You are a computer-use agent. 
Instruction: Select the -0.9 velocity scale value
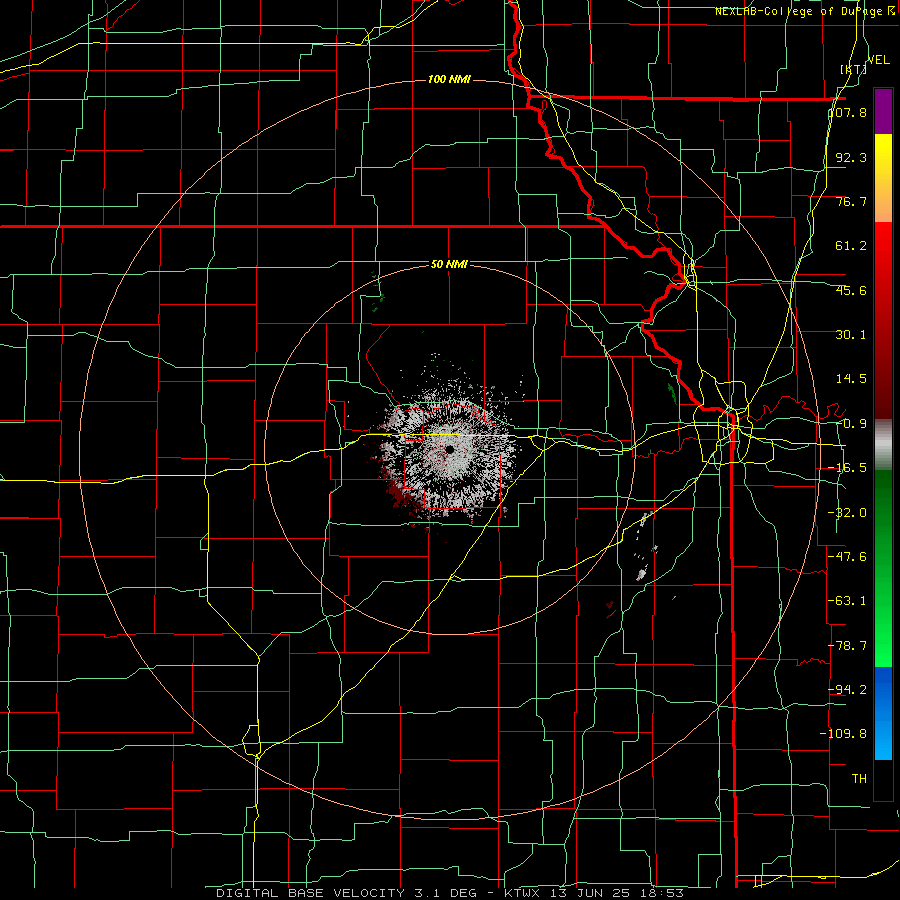pyautogui.click(x=851, y=424)
